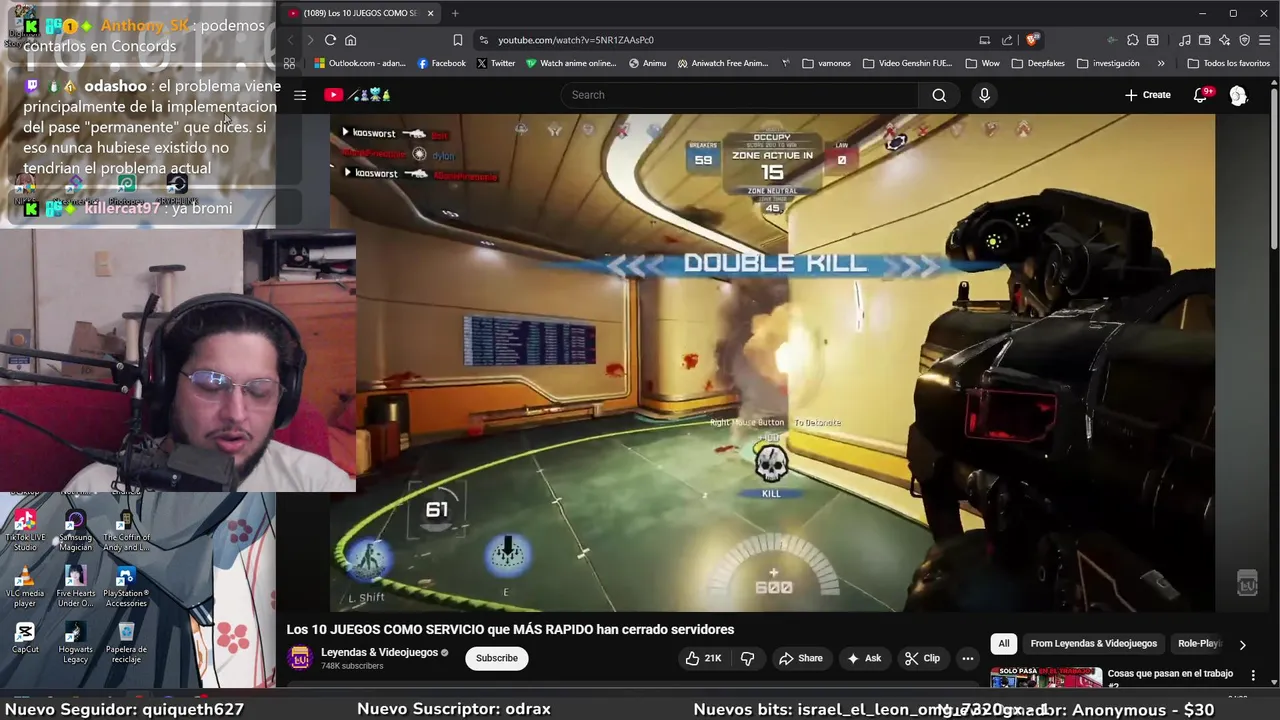Open Five Hearts Under One desktop shortcut
1280x720 pixels.
[x=75, y=587]
